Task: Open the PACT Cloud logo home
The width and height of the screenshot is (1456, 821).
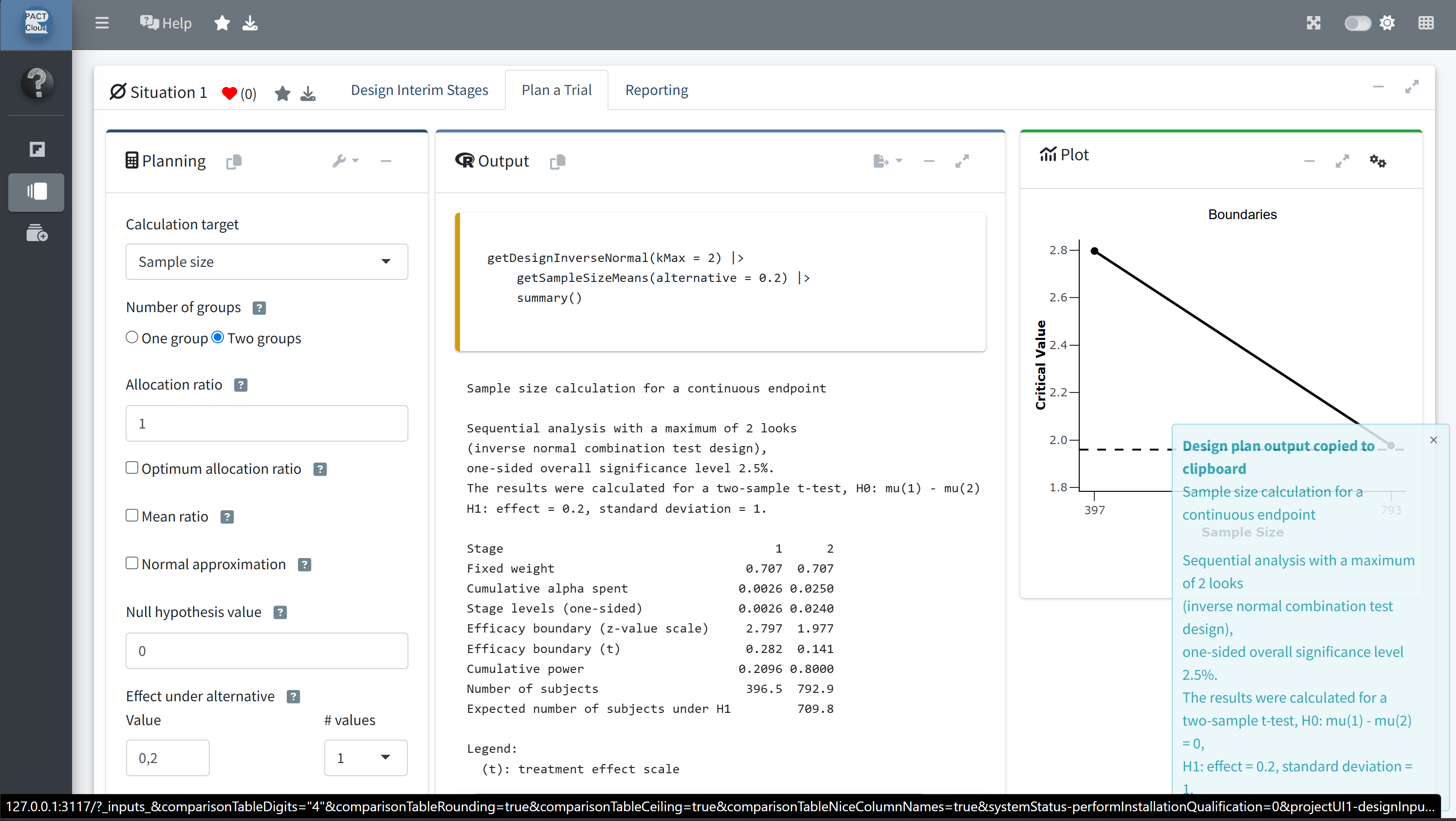Action: 36,22
